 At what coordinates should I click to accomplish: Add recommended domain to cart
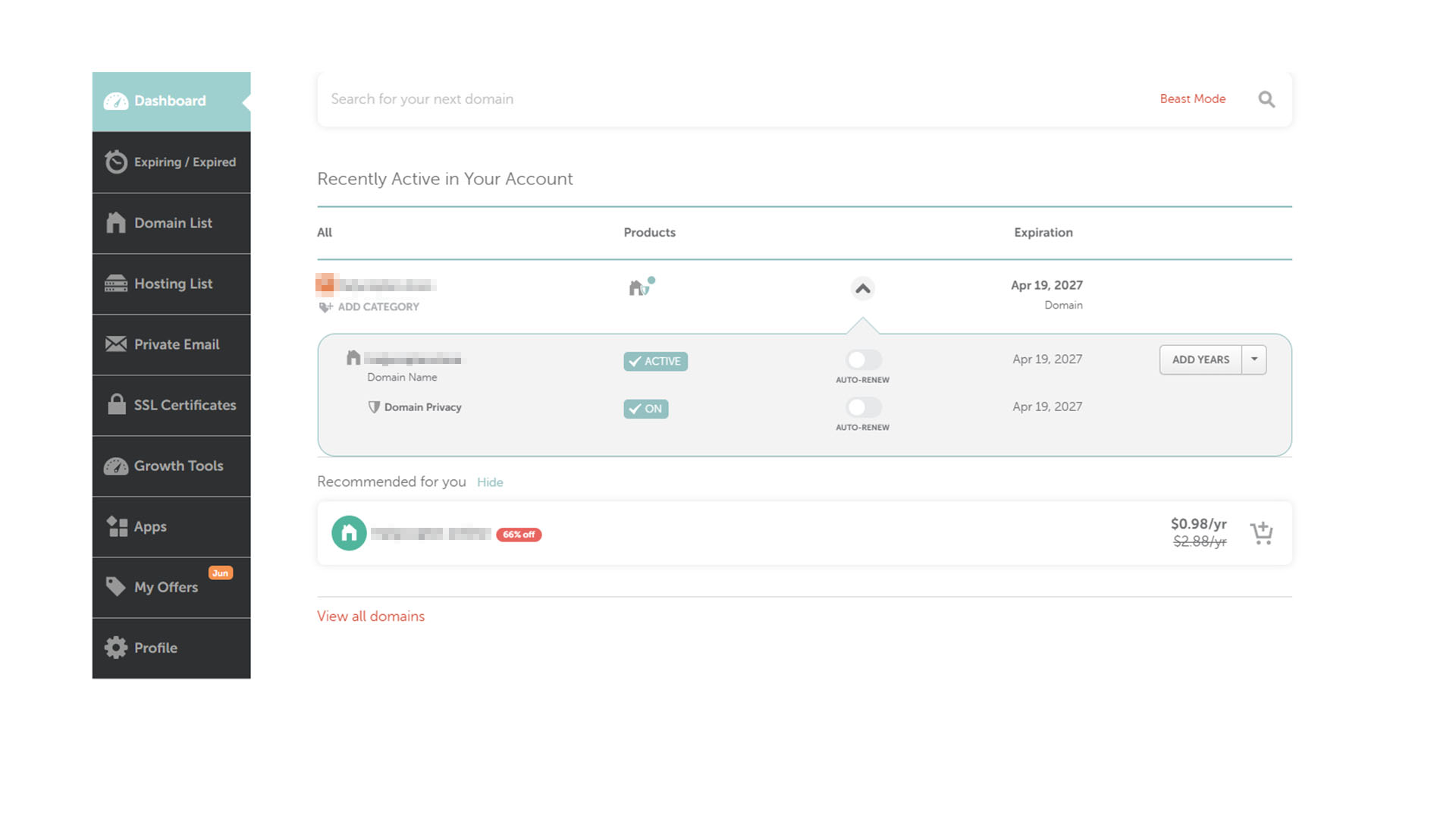click(1262, 533)
